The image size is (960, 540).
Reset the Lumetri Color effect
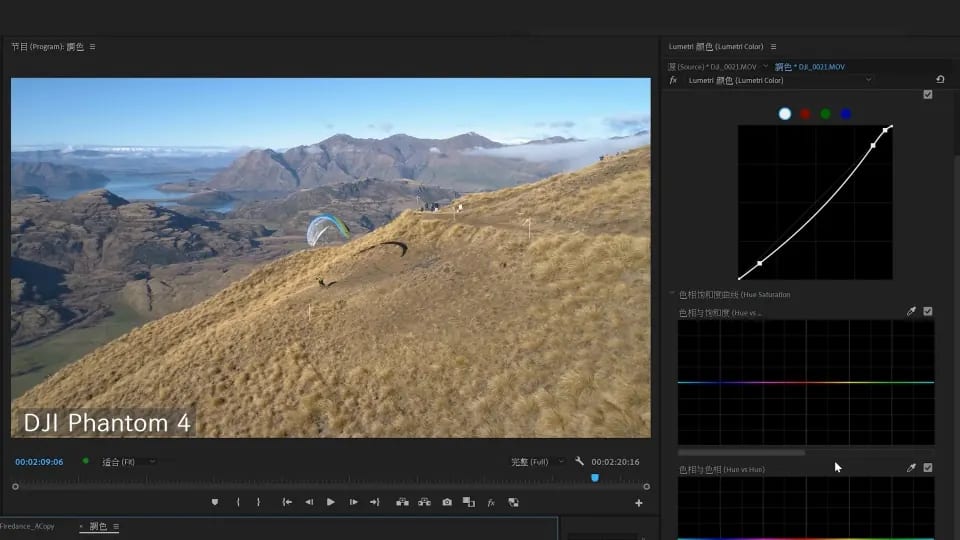(x=940, y=80)
